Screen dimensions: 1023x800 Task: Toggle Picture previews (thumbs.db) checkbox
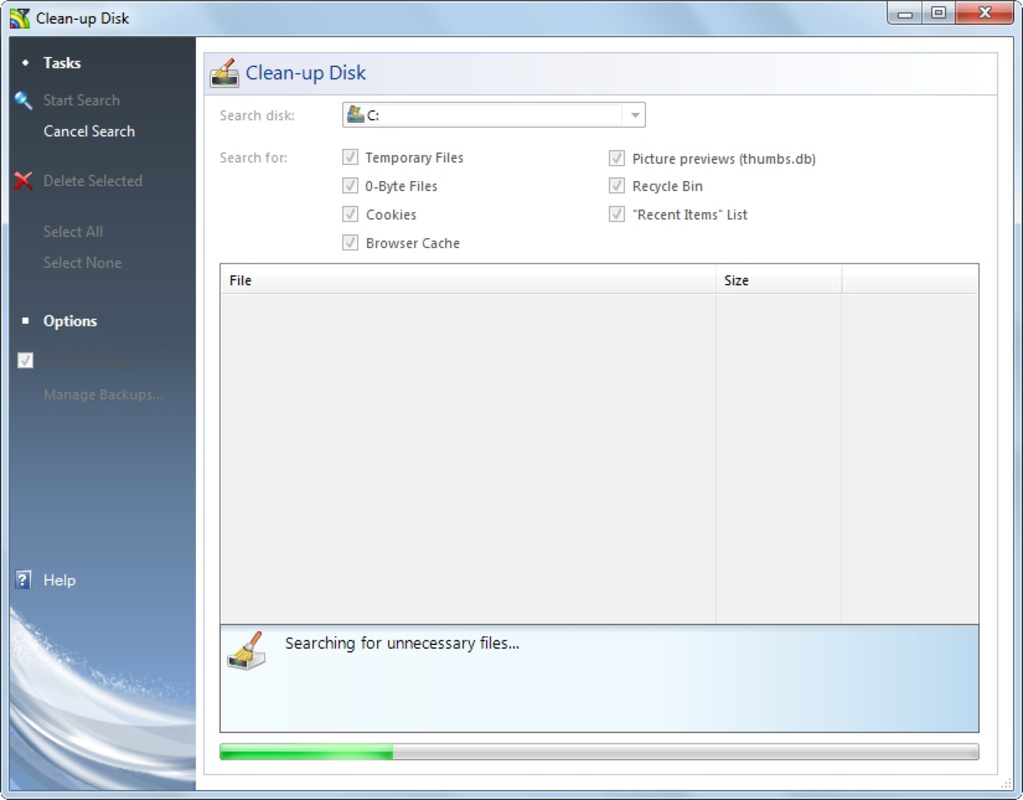point(617,158)
